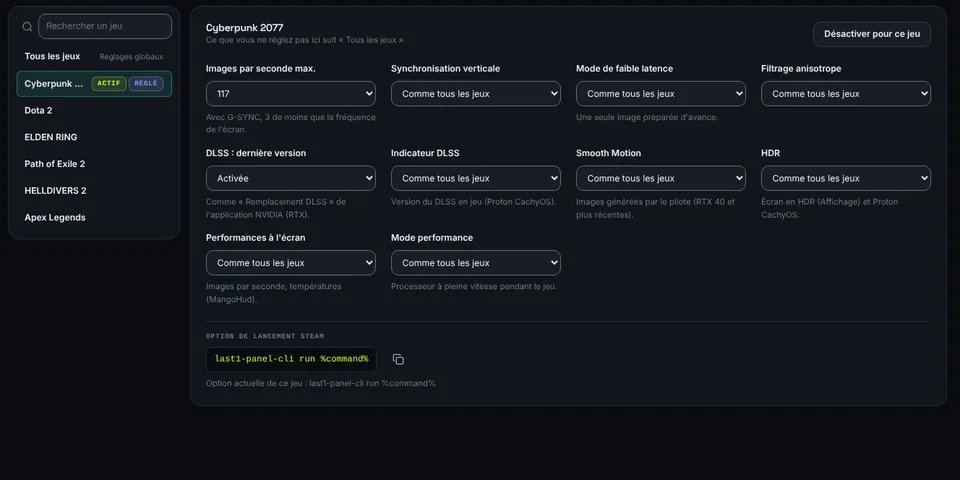Open 'Performances à l'écran' dropdown
This screenshot has width=960, height=480.
pos(291,263)
